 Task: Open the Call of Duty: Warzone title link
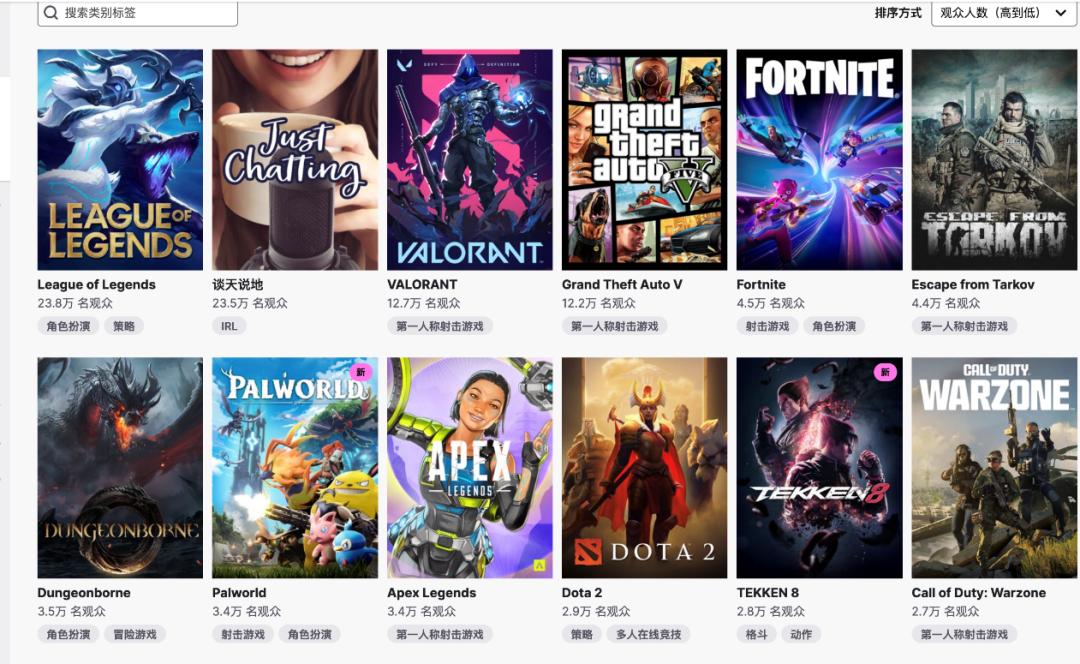coord(978,592)
